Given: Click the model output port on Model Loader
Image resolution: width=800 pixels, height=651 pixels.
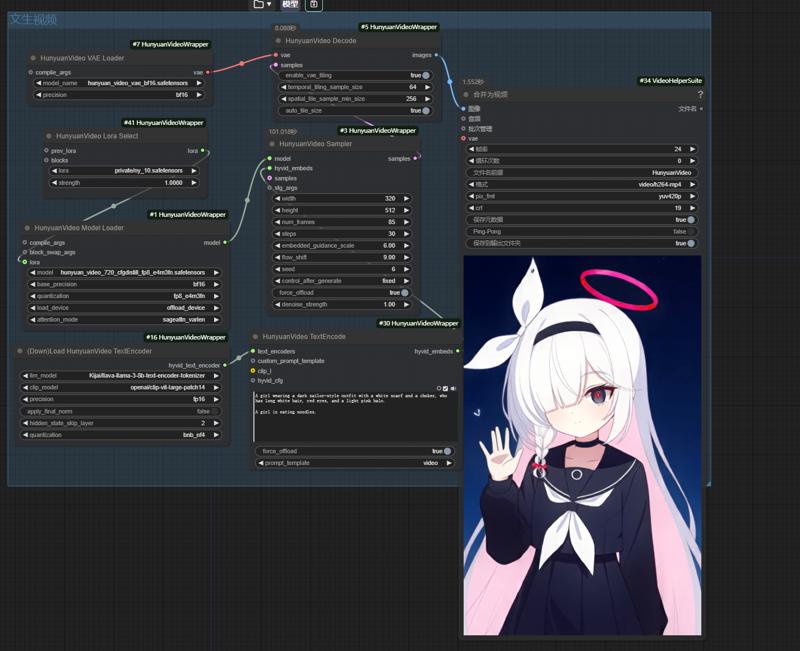Looking at the screenshot, I should (x=225, y=242).
